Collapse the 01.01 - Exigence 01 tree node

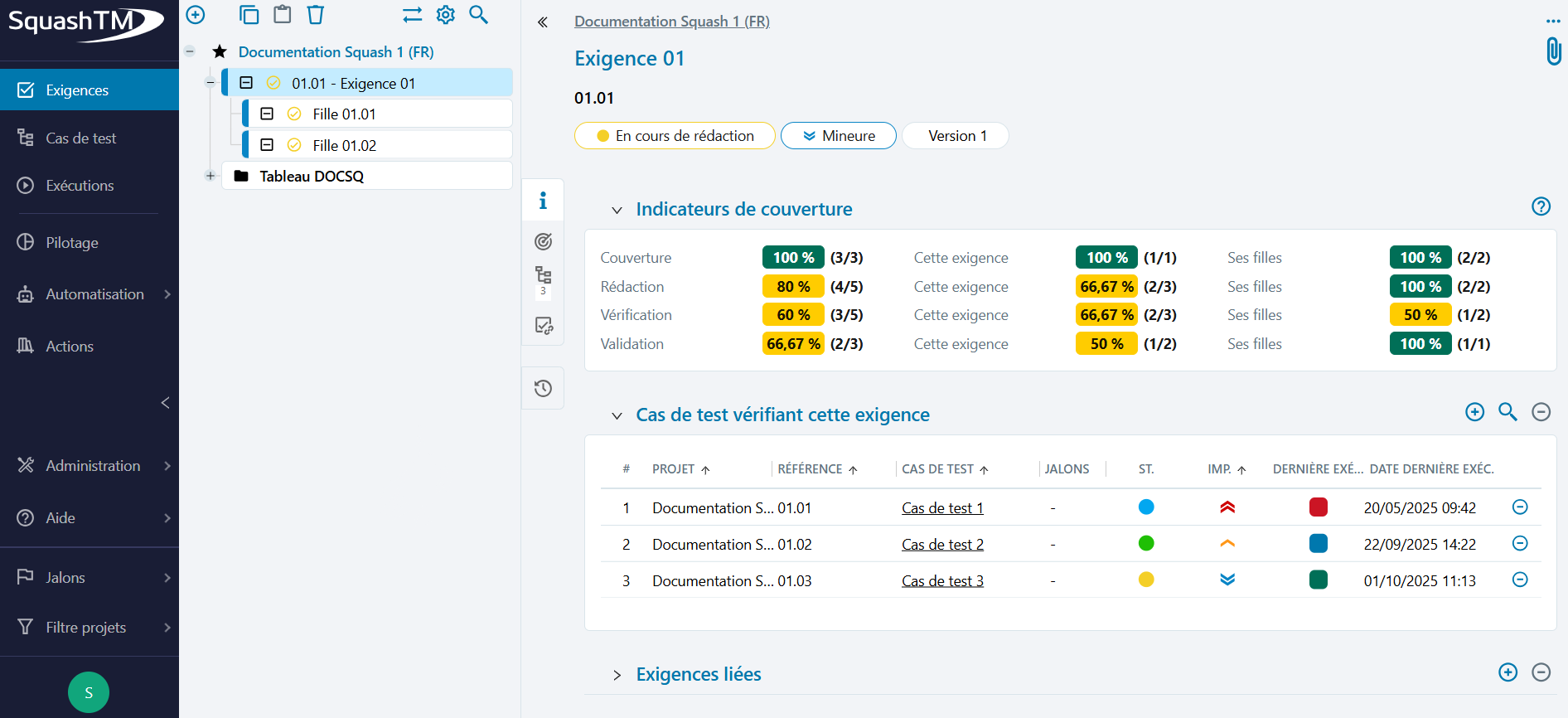211,83
